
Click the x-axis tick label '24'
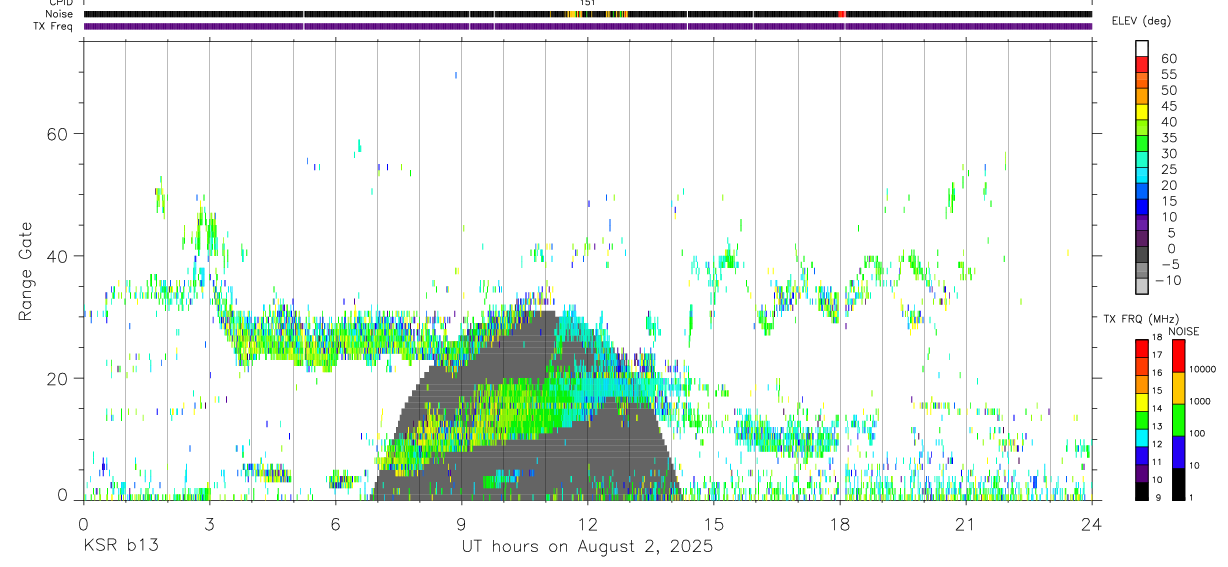pyautogui.click(x=1091, y=525)
